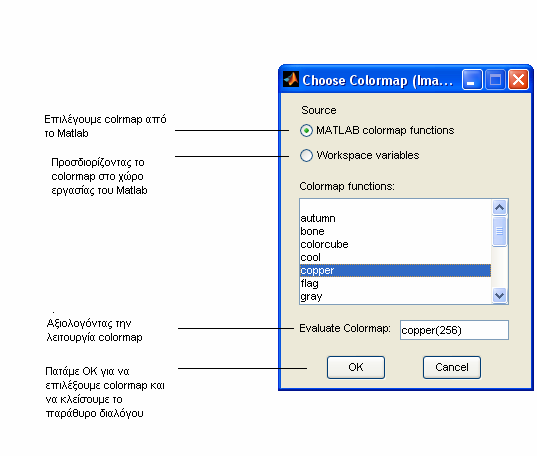This screenshot has height=456, width=537.
Task: Select flag in the colormap list
Action: 395,283
